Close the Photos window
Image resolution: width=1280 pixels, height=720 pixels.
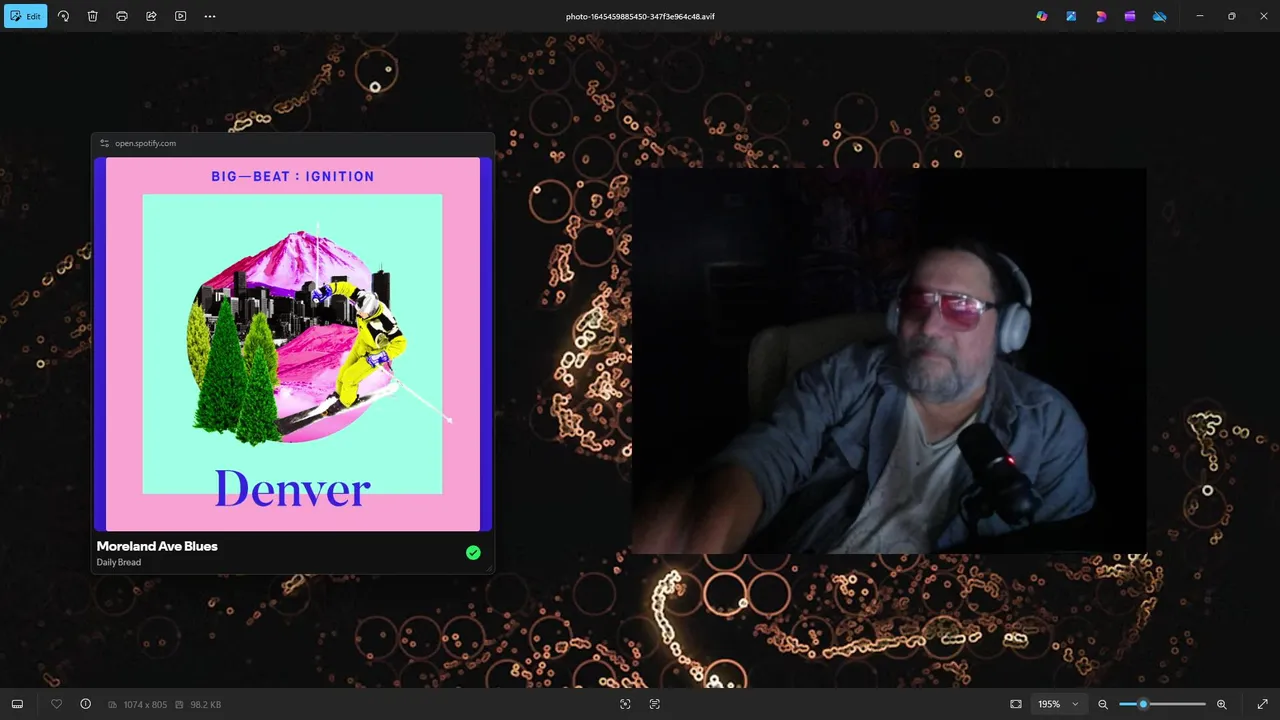[x=1263, y=16]
